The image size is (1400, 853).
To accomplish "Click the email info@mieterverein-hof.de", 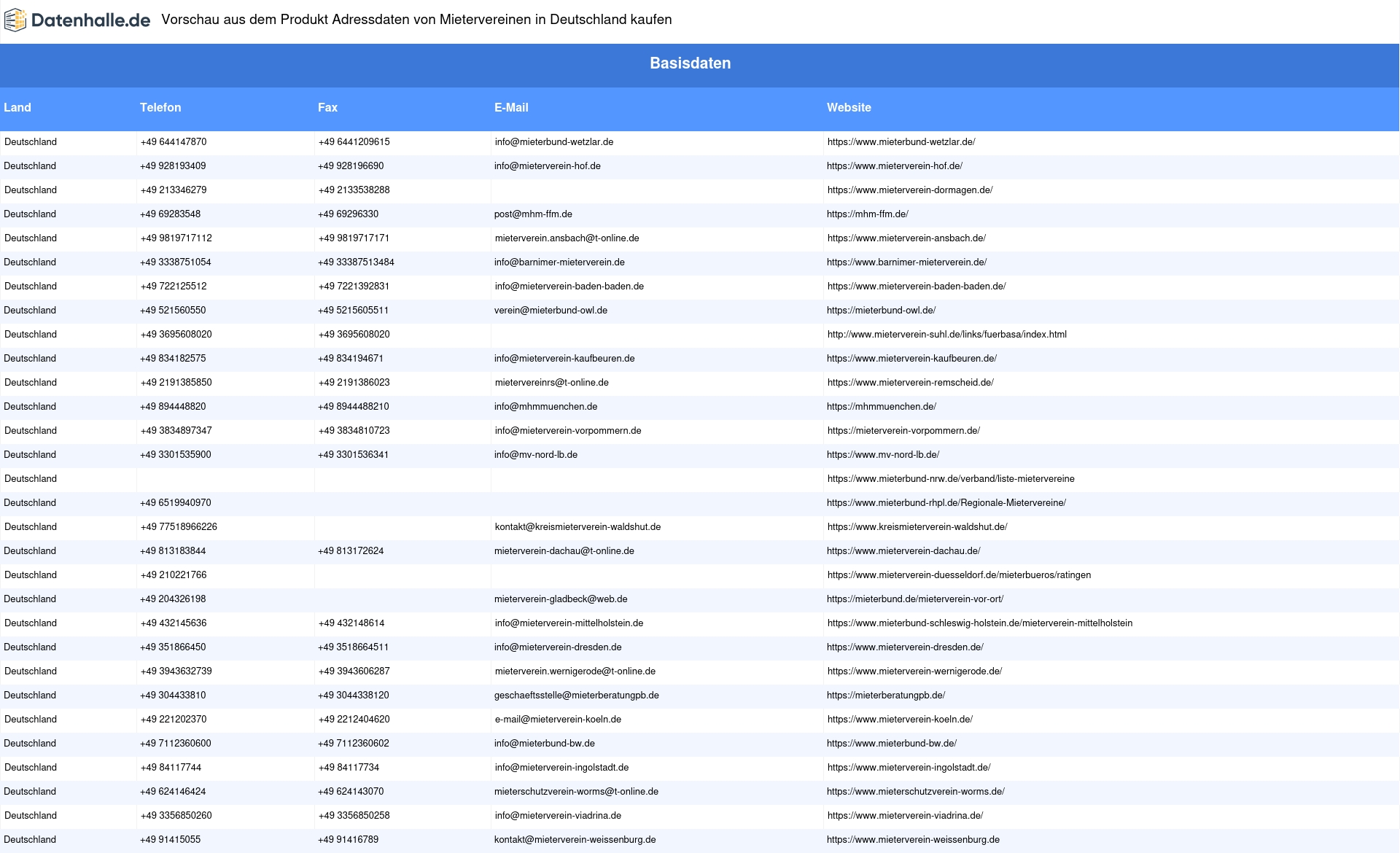I will point(548,166).
